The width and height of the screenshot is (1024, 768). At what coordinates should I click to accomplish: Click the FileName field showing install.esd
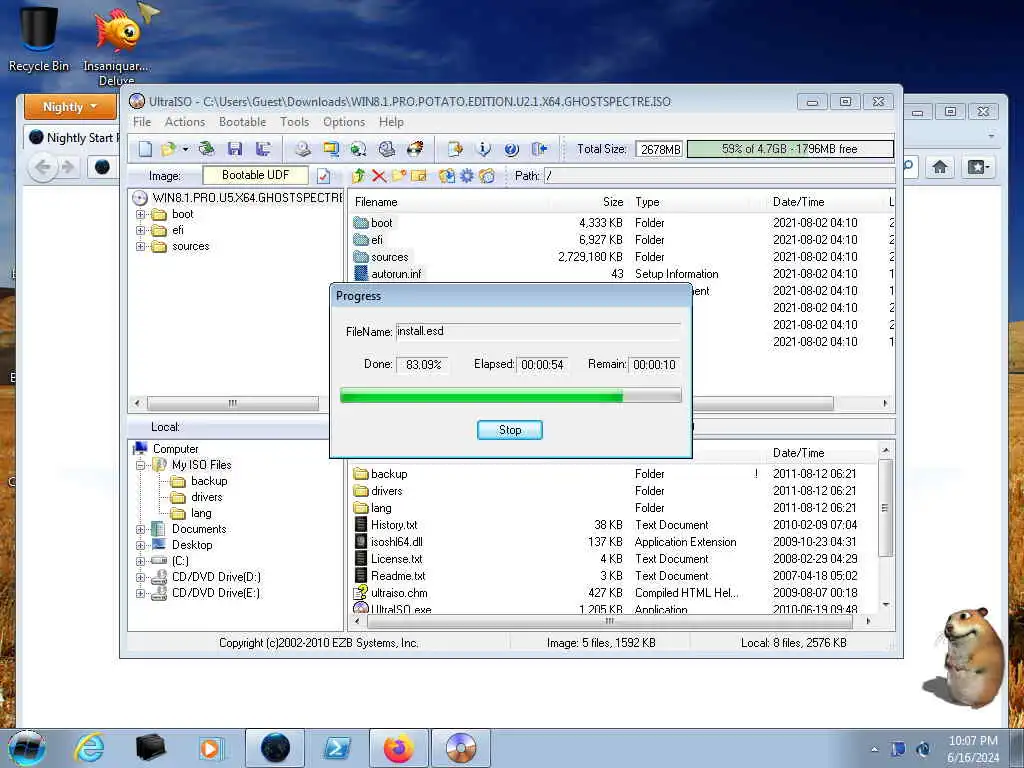pos(537,331)
